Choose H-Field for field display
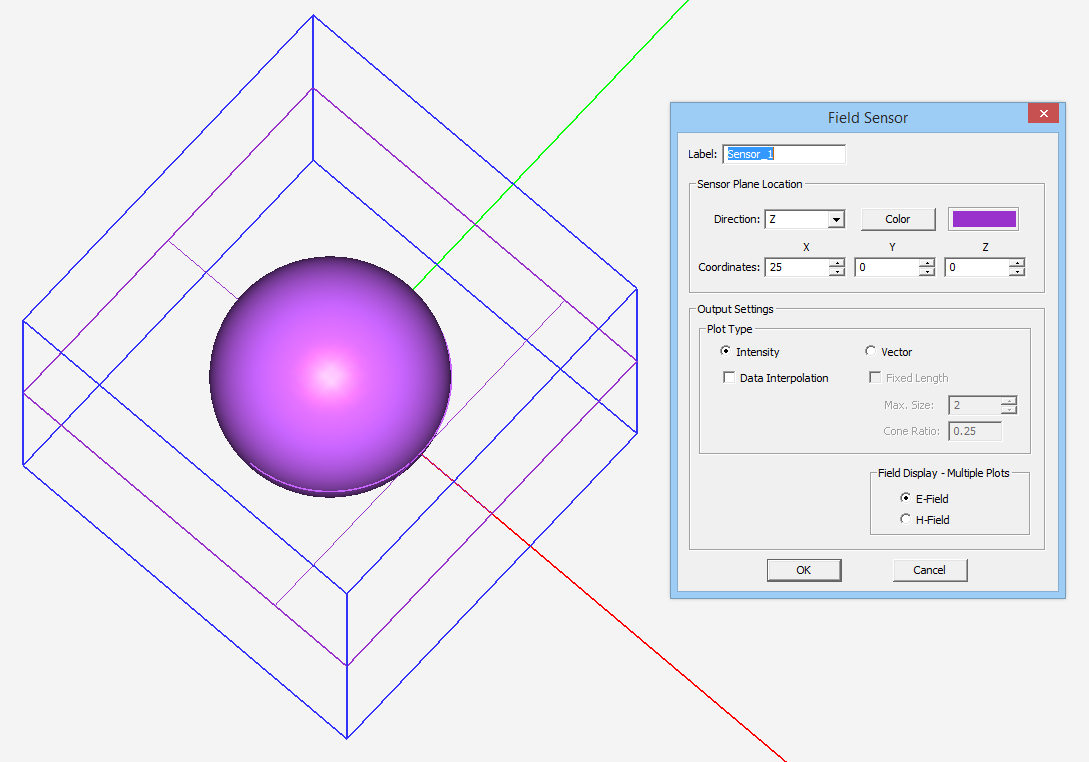Image resolution: width=1089 pixels, height=762 pixels. tap(906, 519)
